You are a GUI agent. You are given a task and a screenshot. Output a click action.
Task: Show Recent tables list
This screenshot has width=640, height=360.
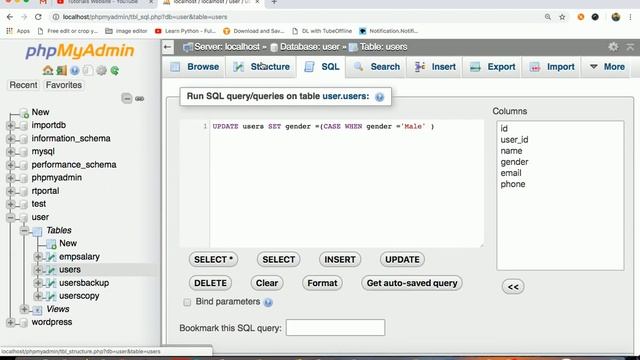tap(23, 85)
